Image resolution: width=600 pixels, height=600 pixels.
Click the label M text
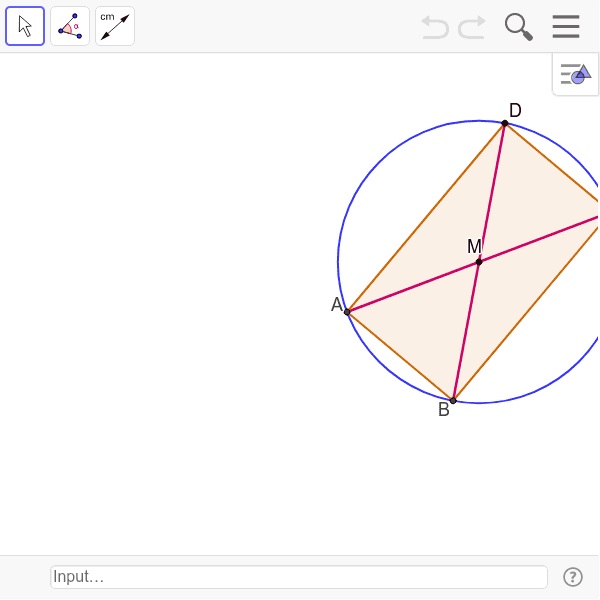474,246
